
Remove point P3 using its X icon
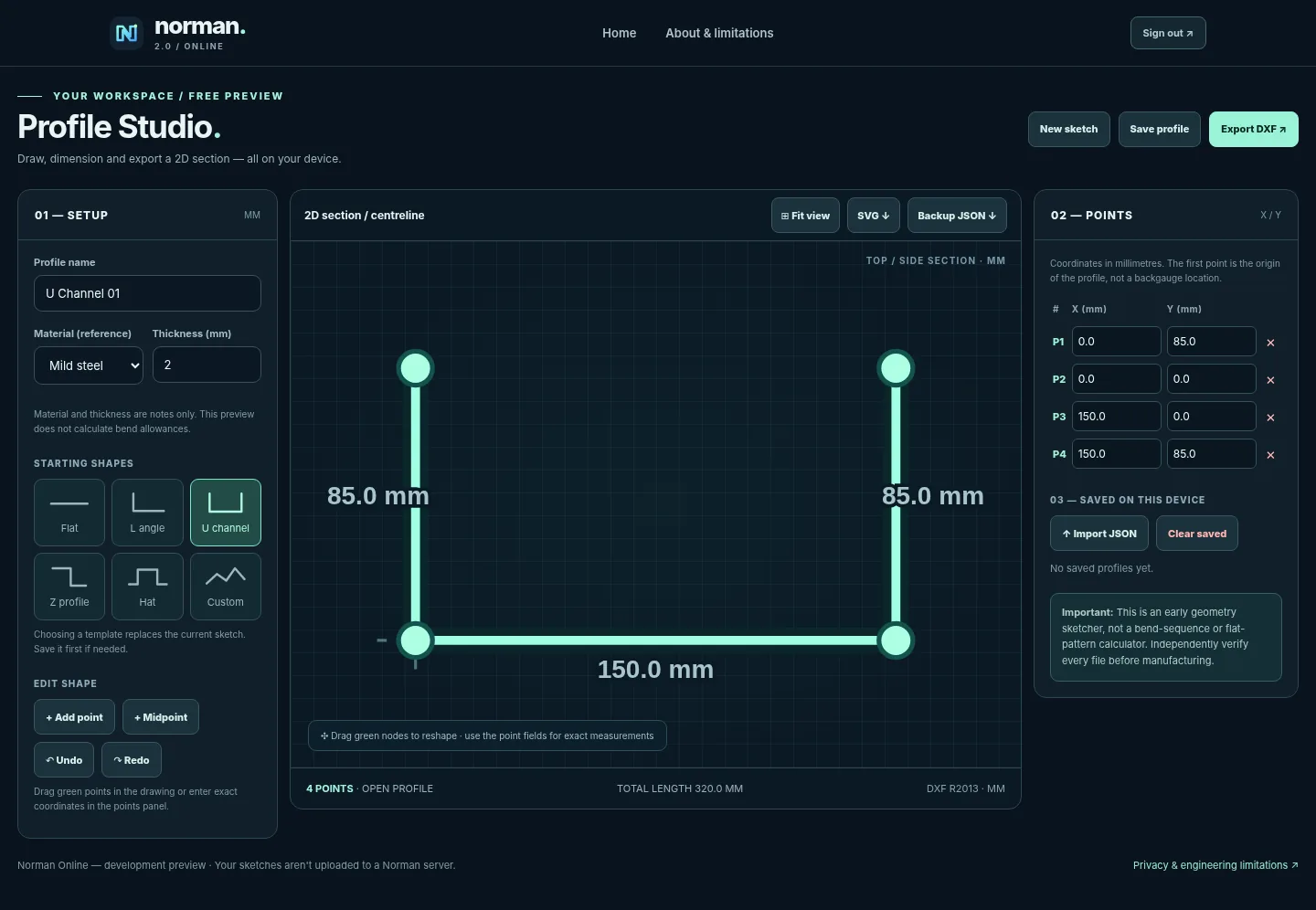[x=1270, y=418]
